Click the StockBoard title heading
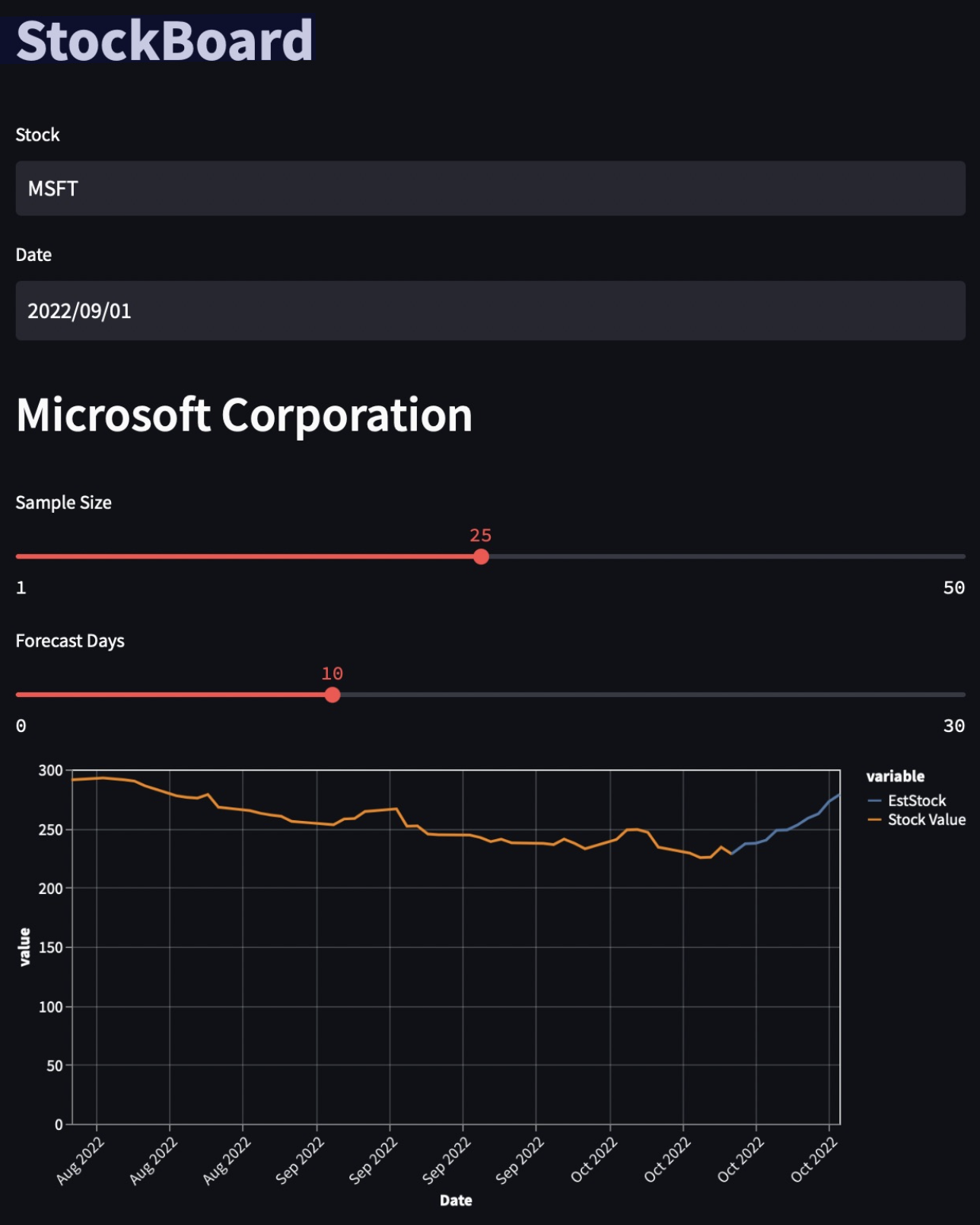The height and width of the screenshot is (1225, 980). click(x=164, y=40)
